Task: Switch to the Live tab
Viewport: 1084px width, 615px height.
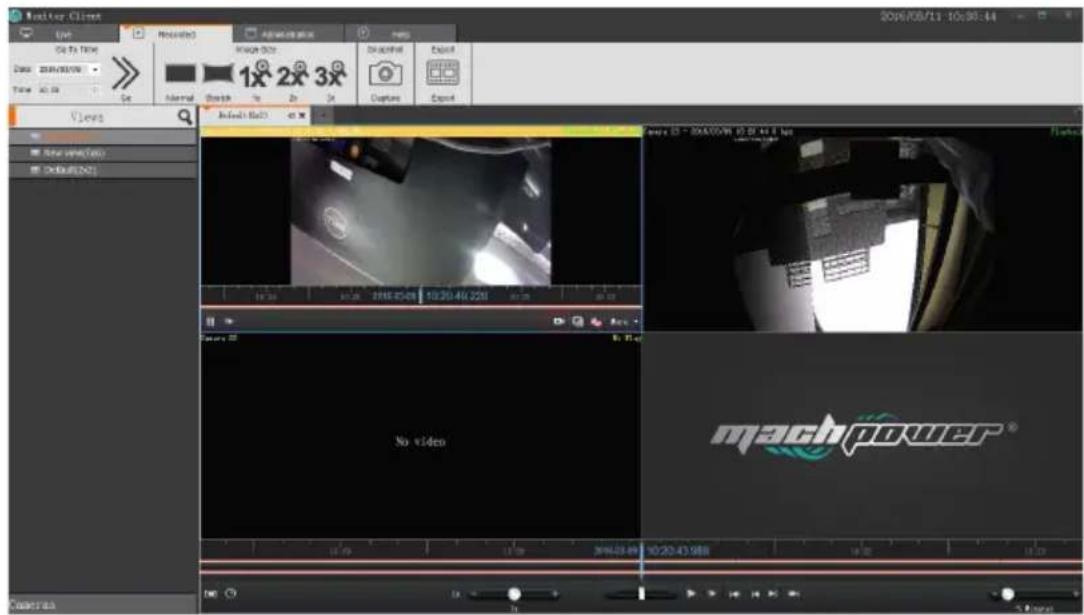Action: [x=64, y=34]
